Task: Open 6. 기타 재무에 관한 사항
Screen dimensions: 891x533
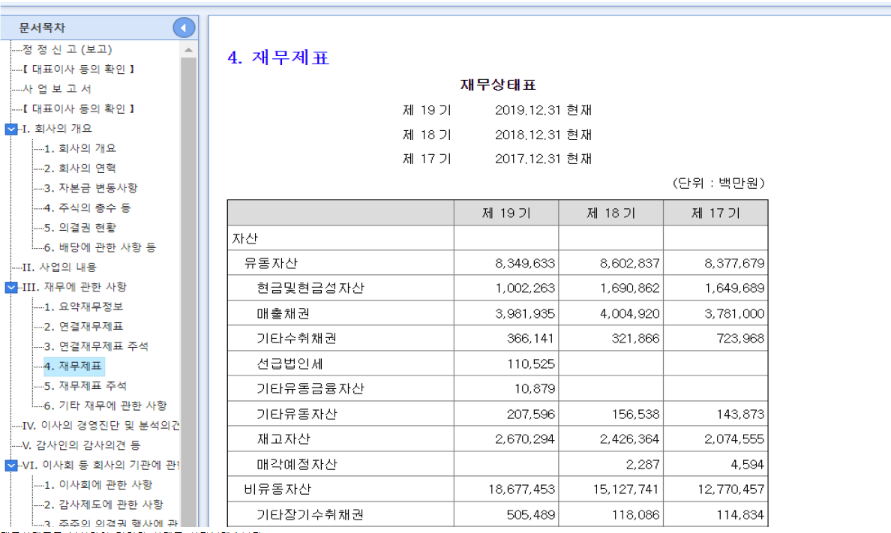Action: [106, 406]
